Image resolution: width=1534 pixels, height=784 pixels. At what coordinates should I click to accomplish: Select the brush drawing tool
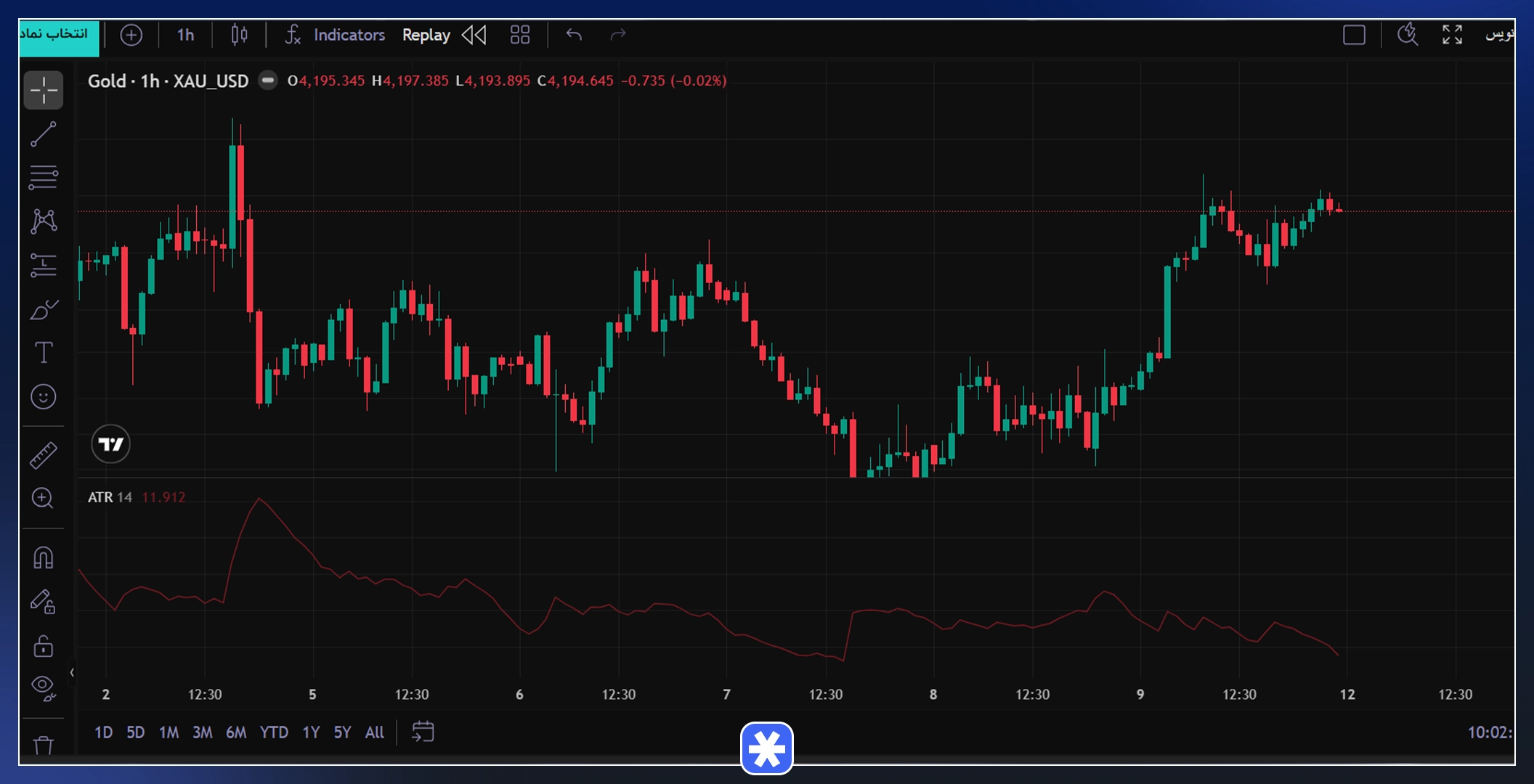44,309
